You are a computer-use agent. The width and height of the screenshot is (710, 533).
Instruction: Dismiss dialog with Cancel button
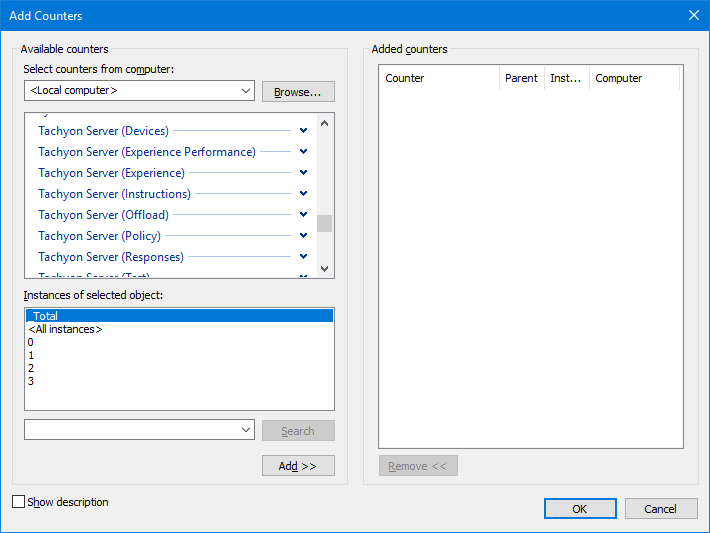pyautogui.click(x=661, y=509)
